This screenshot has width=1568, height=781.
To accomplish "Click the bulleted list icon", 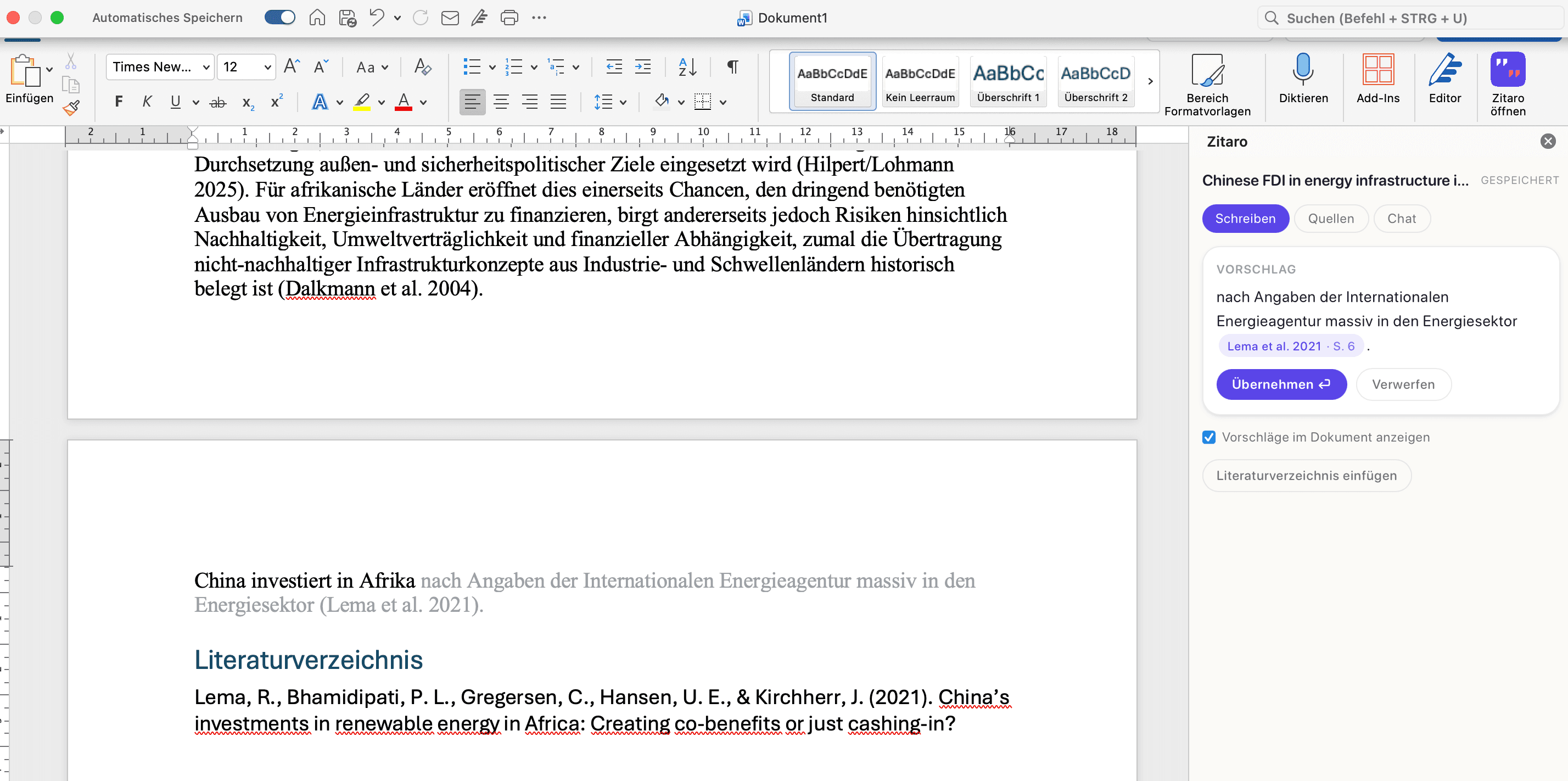I will click(x=472, y=66).
